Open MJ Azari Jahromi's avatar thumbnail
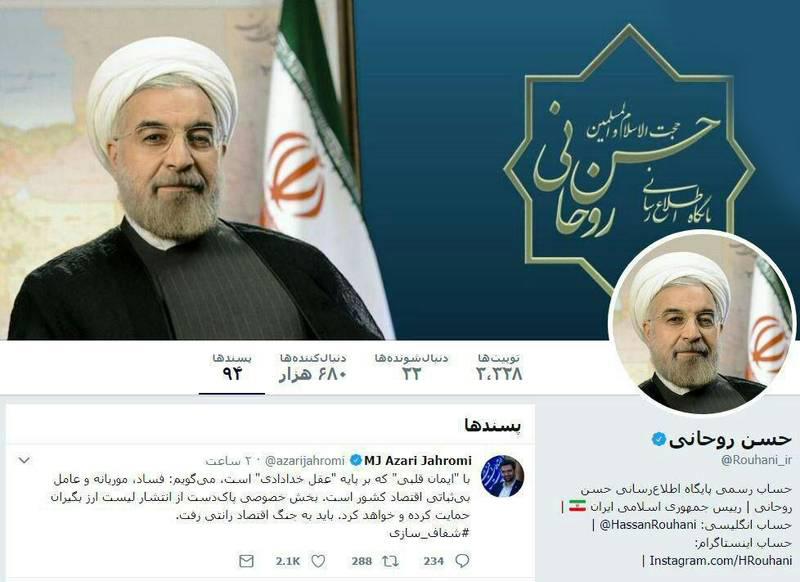The width and height of the screenshot is (800, 582). tap(502, 476)
